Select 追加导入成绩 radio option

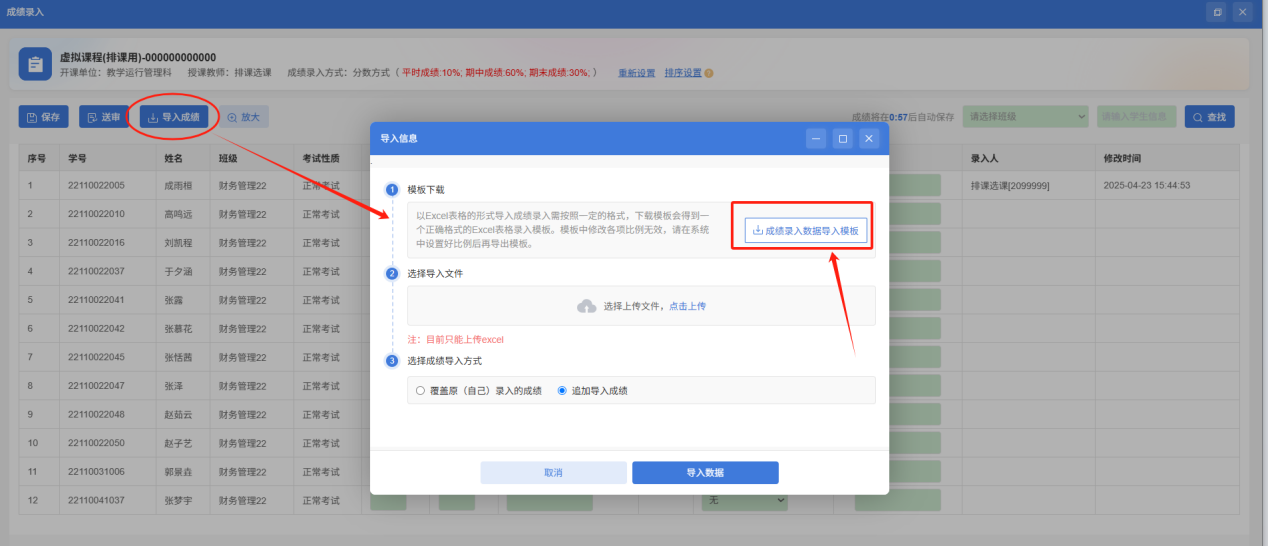pyautogui.click(x=562, y=391)
